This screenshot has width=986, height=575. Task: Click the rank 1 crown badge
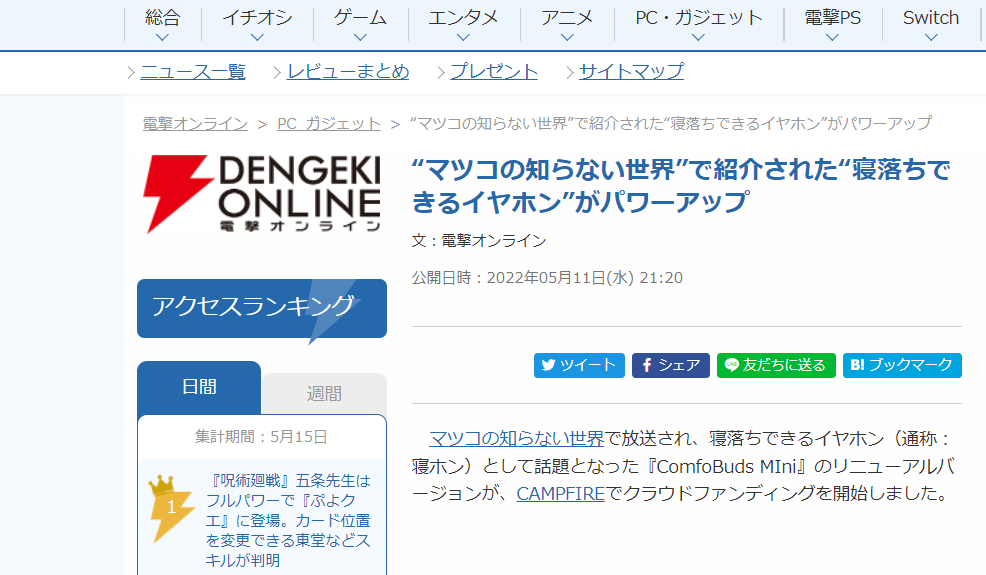click(x=170, y=507)
